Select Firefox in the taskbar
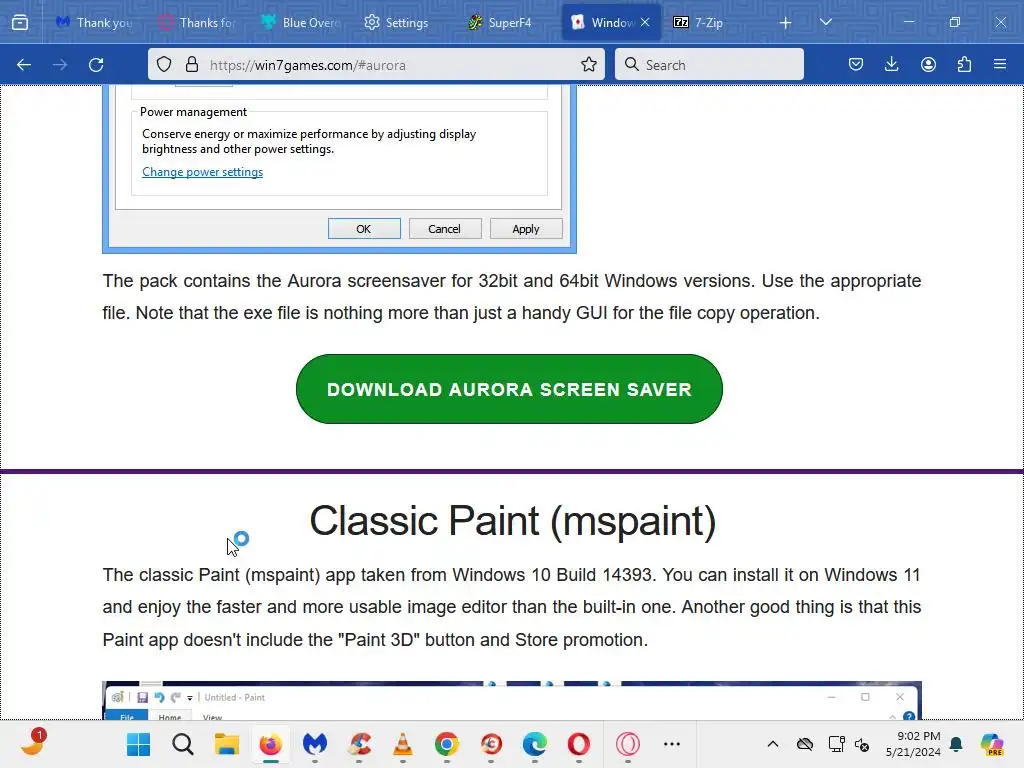Image resolution: width=1024 pixels, height=768 pixels. pyautogui.click(x=270, y=744)
